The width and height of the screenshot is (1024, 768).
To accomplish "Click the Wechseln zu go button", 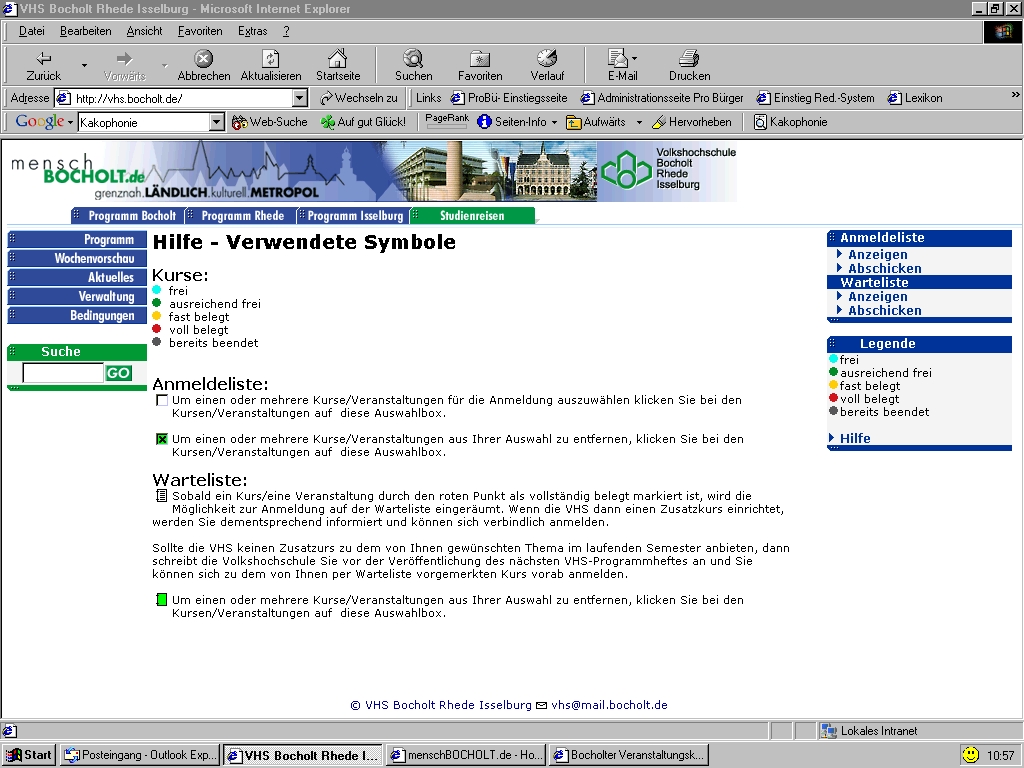I will tap(359, 98).
